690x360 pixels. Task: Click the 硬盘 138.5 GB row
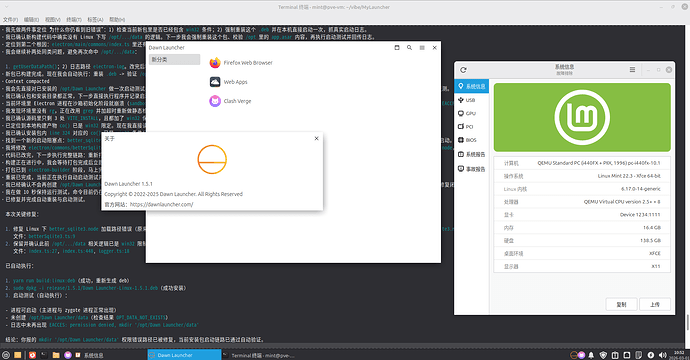[582, 240]
